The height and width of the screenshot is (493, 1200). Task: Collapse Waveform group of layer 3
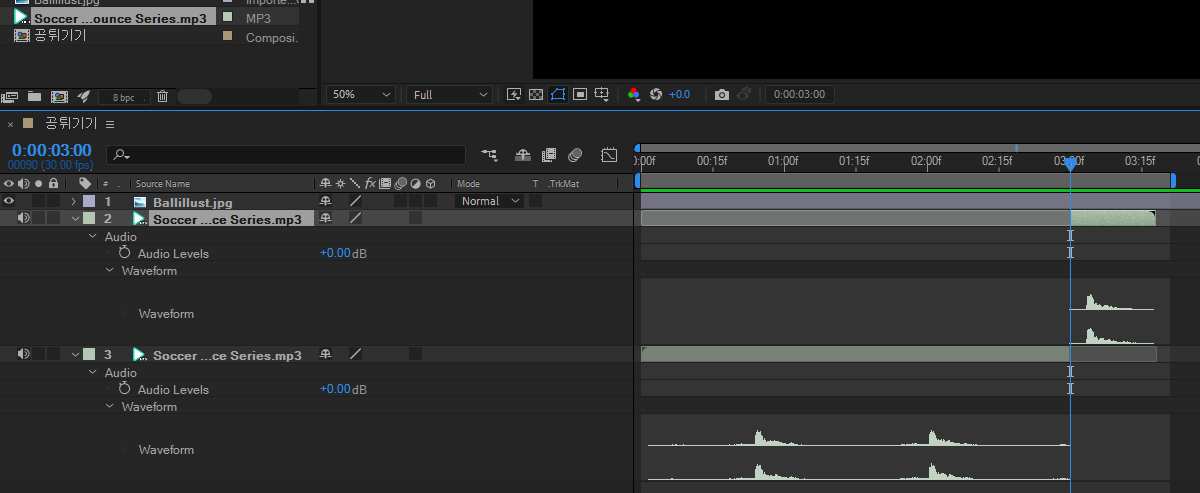tap(110, 407)
